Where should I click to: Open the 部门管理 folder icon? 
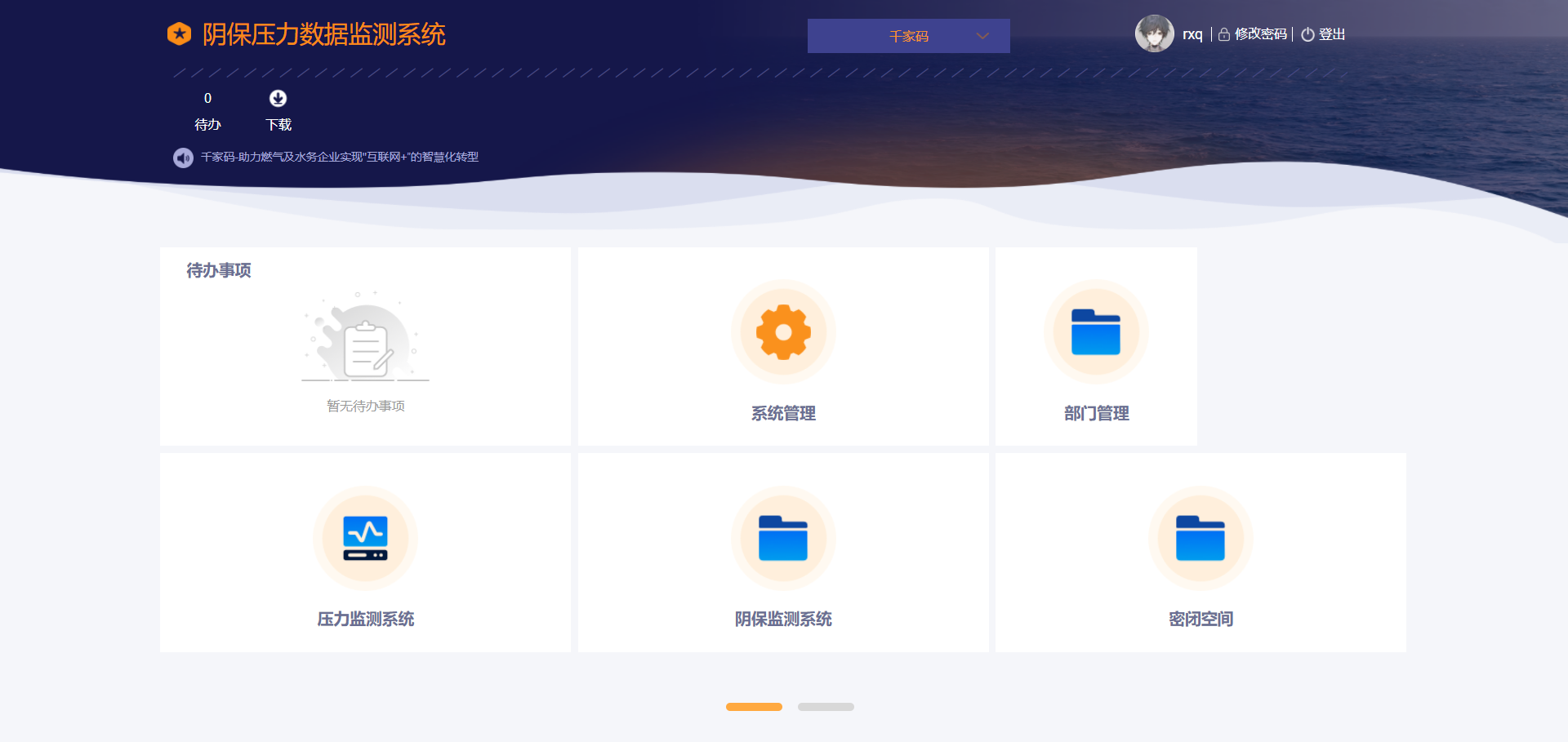(x=1096, y=332)
